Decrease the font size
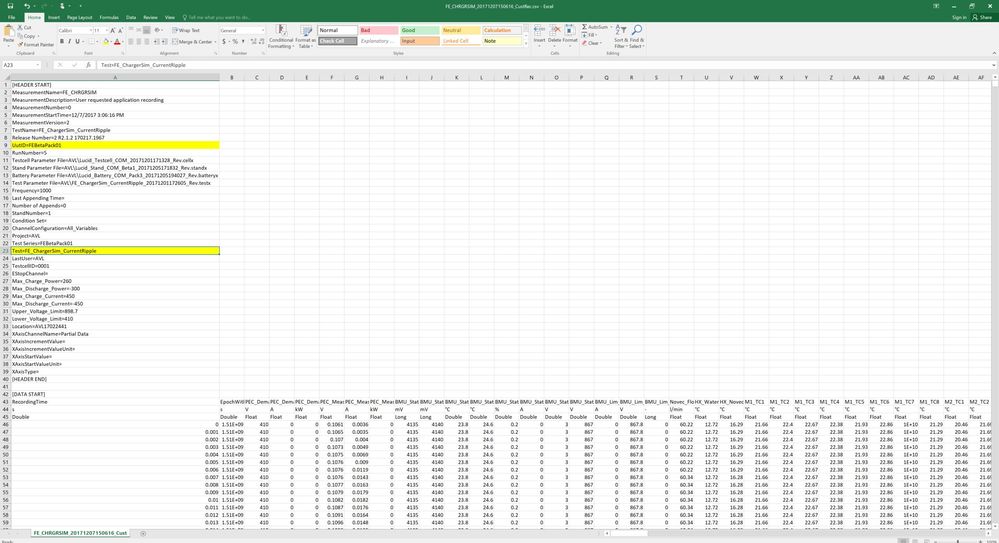This screenshot has height=543, width=999. pos(120,31)
